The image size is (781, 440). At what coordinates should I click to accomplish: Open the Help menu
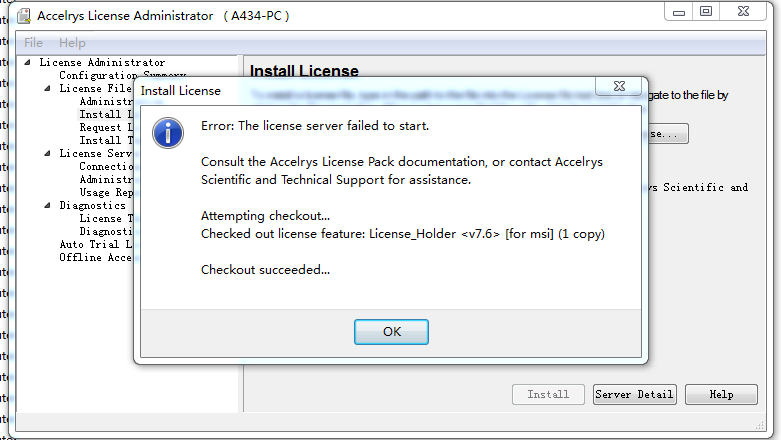(72, 43)
